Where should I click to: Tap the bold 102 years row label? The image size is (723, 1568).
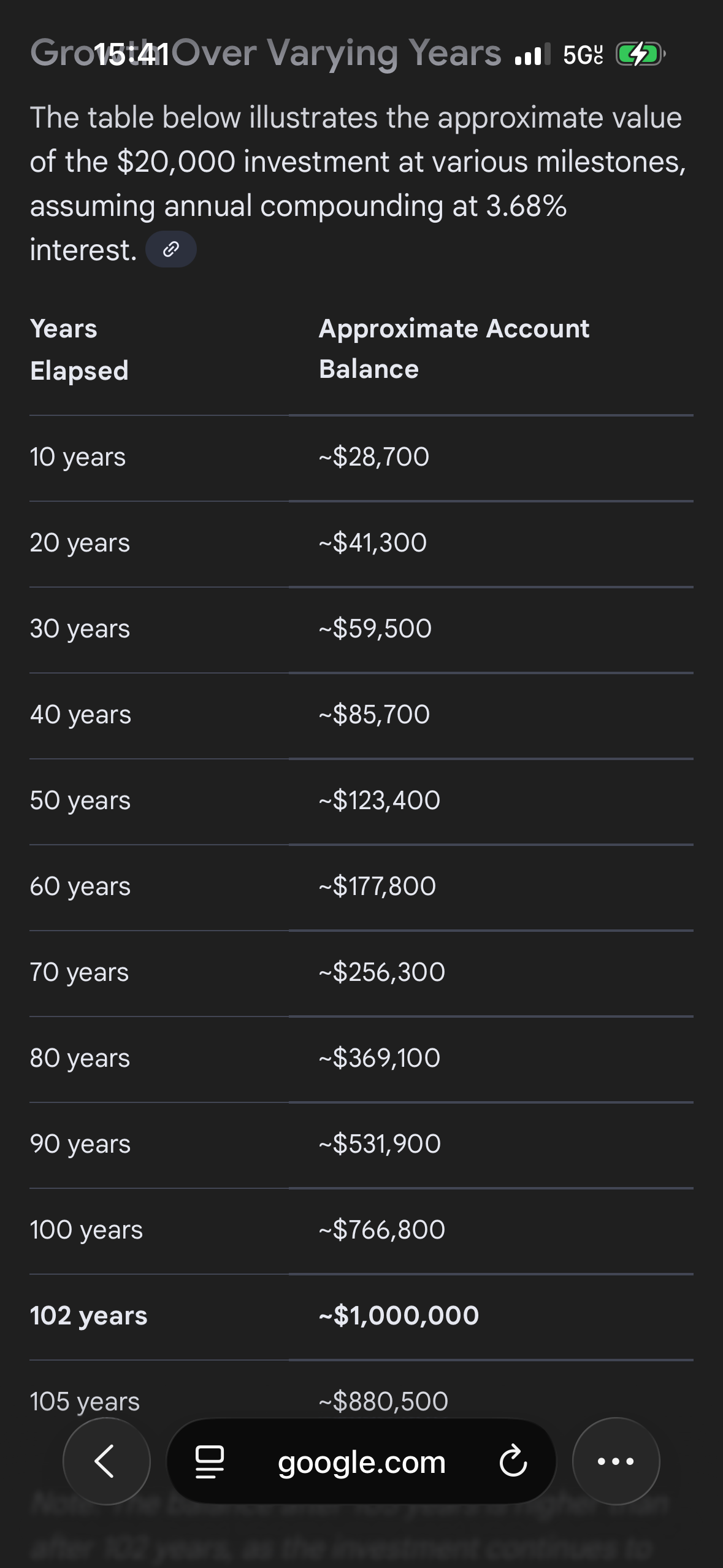(89, 1315)
